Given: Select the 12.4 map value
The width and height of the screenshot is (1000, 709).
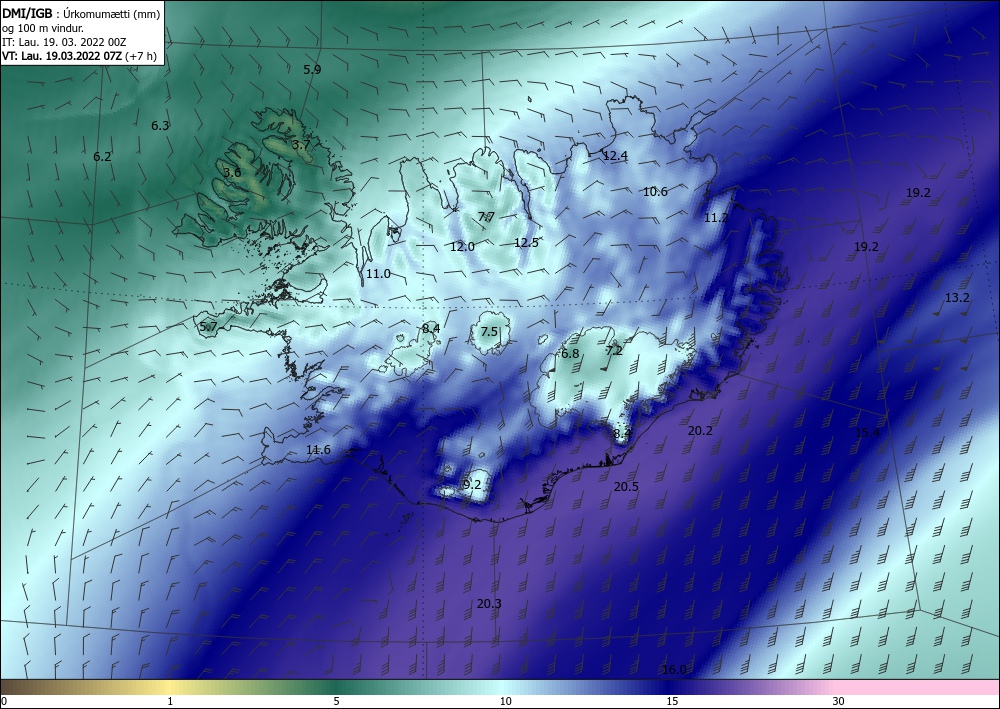Looking at the screenshot, I should pyautogui.click(x=615, y=156).
